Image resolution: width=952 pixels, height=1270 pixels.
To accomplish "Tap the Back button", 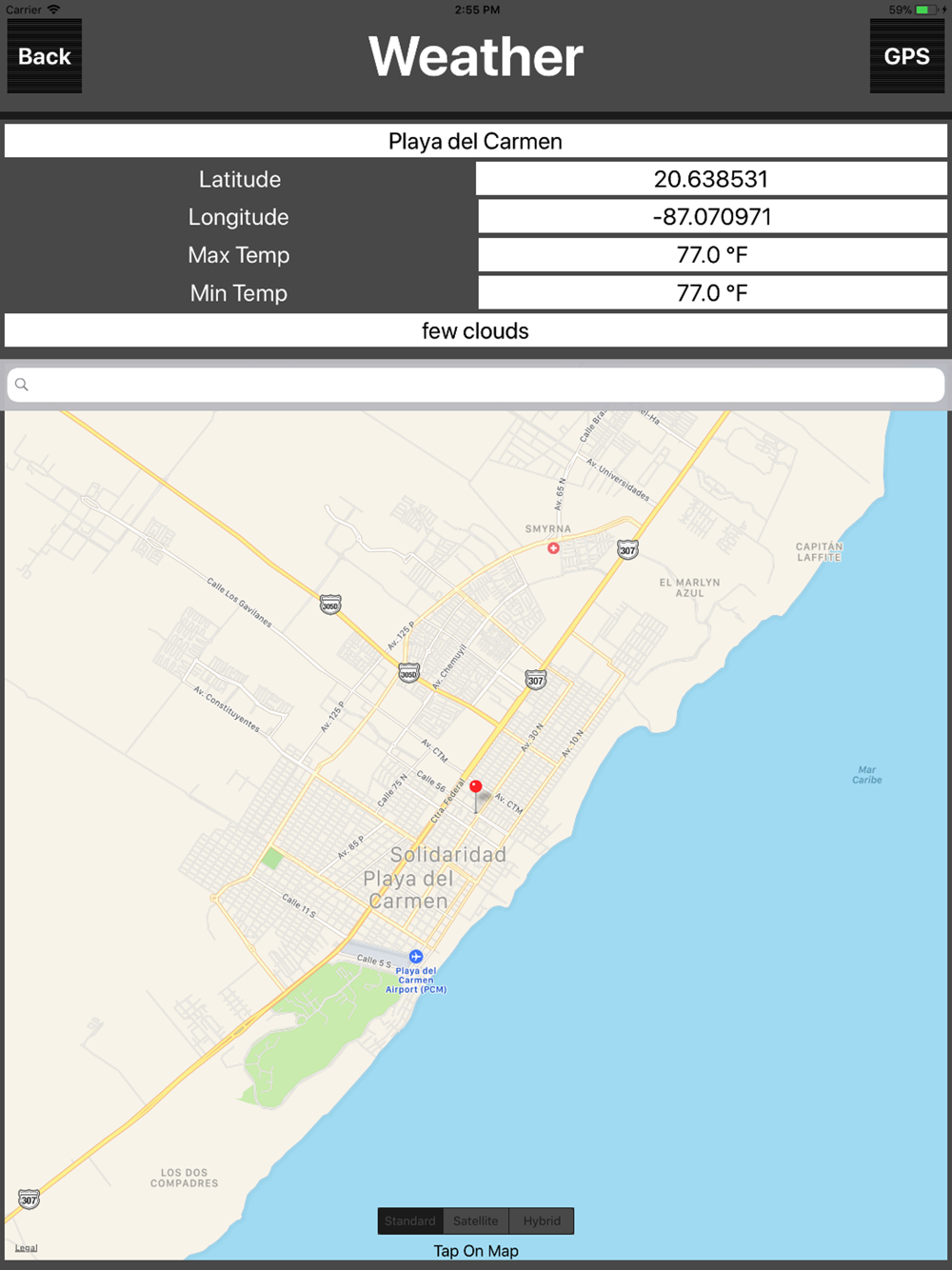I will tap(45, 56).
